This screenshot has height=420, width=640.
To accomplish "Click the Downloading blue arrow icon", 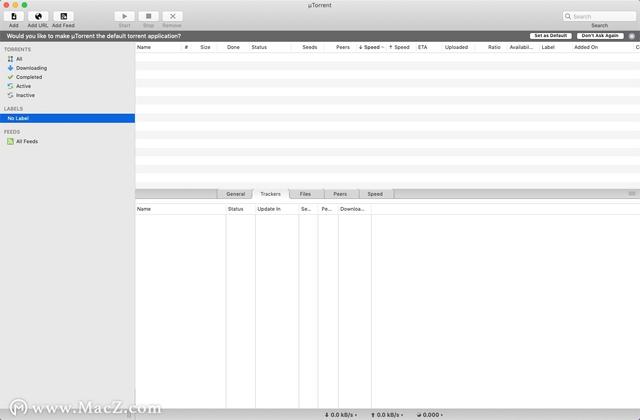I will tap(10, 68).
